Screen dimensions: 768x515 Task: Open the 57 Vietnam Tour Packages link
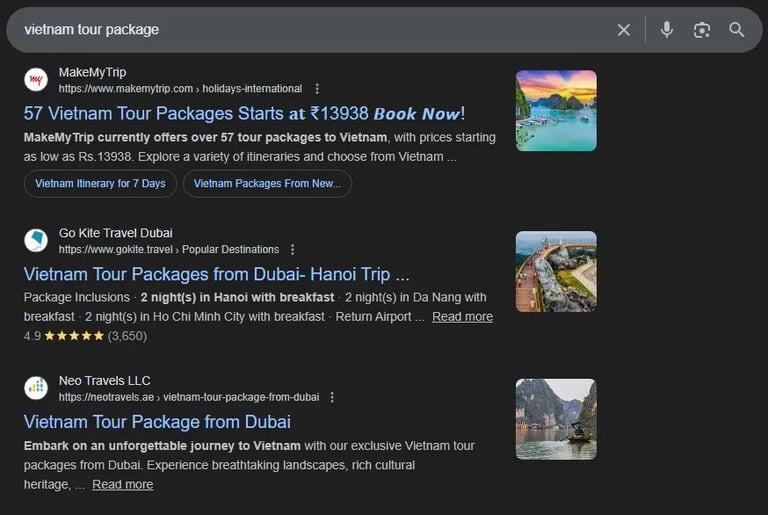point(244,113)
